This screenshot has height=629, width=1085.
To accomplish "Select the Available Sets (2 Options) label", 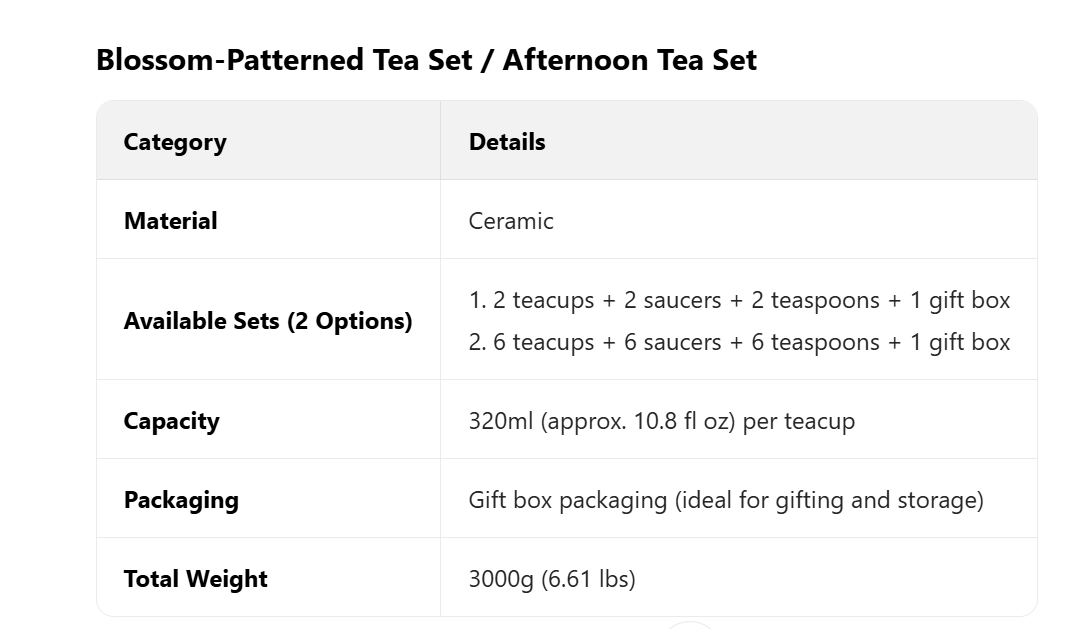I will click(x=268, y=321).
